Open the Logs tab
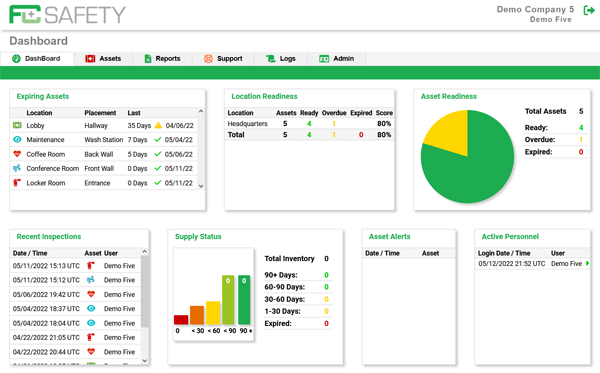This screenshot has width=600, height=373. [x=281, y=59]
